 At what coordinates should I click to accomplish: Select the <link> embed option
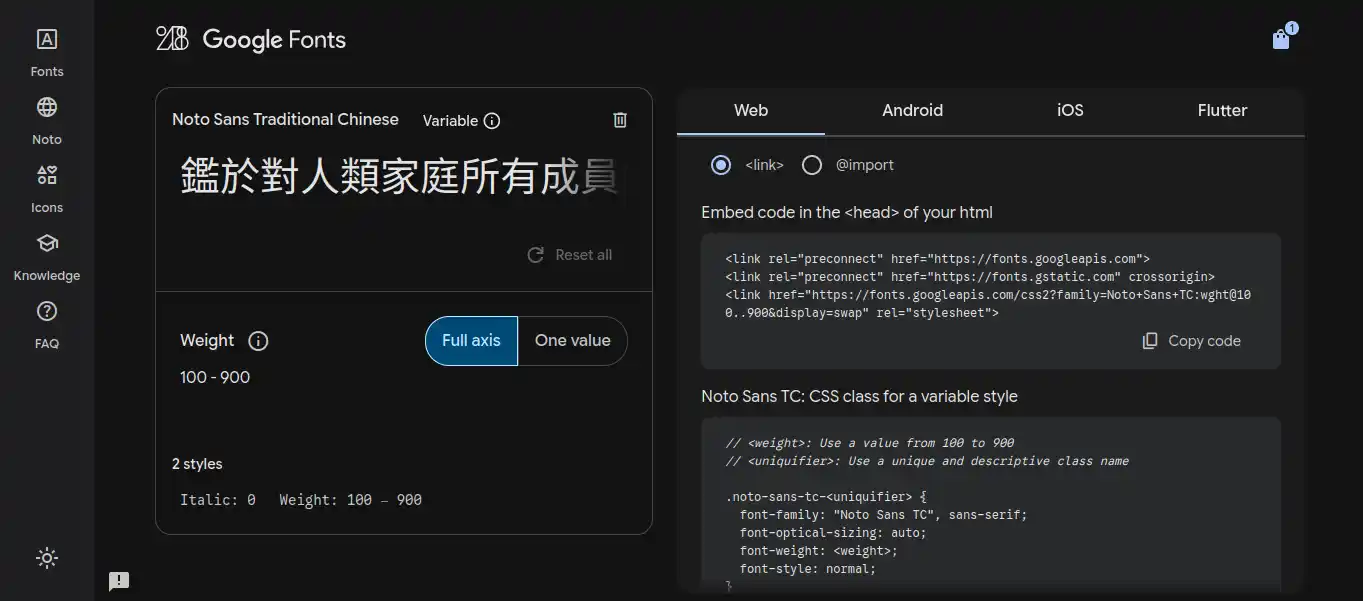click(721, 165)
